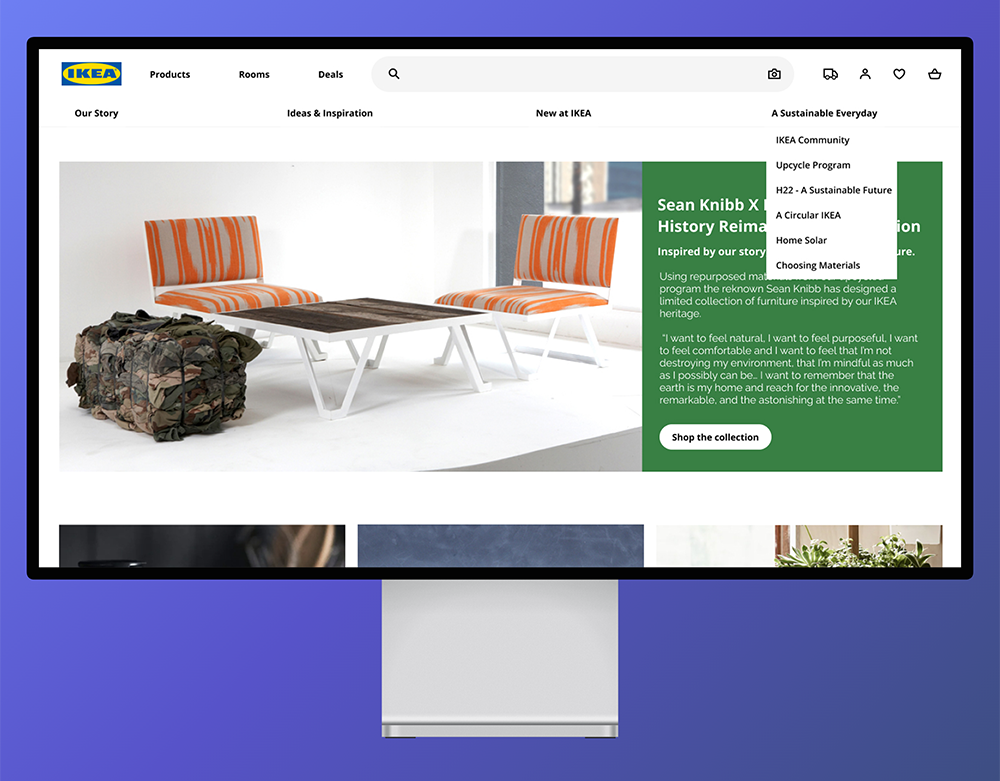Choose Home Solar entry
Viewport: 1000px width, 781px height.
point(801,240)
